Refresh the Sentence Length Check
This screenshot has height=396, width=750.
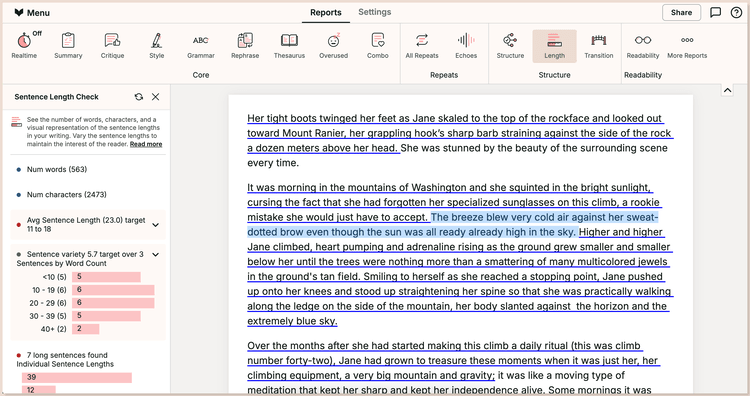[139, 97]
